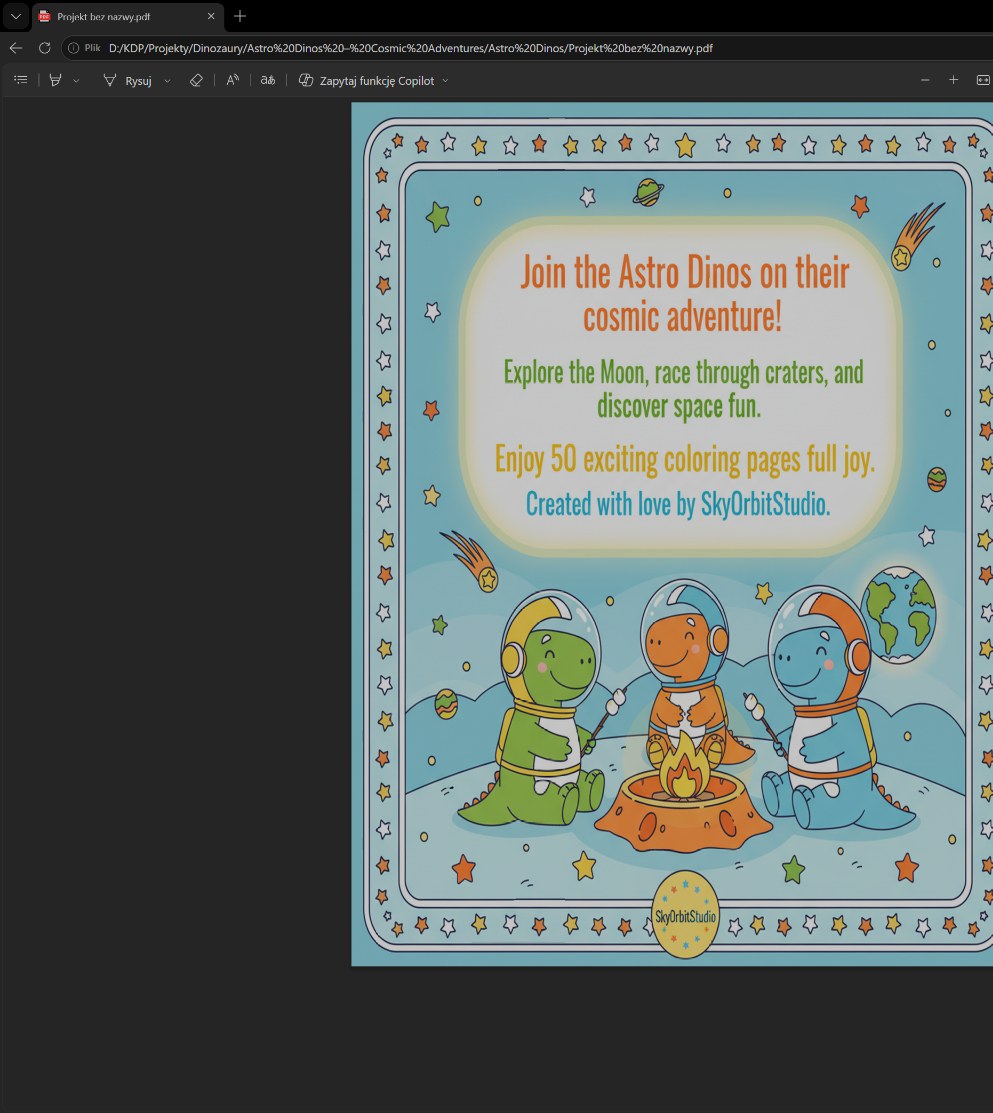Open the table of contents panel
The width and height of the screenshot is (993, 1113).
tap(21, 80)
